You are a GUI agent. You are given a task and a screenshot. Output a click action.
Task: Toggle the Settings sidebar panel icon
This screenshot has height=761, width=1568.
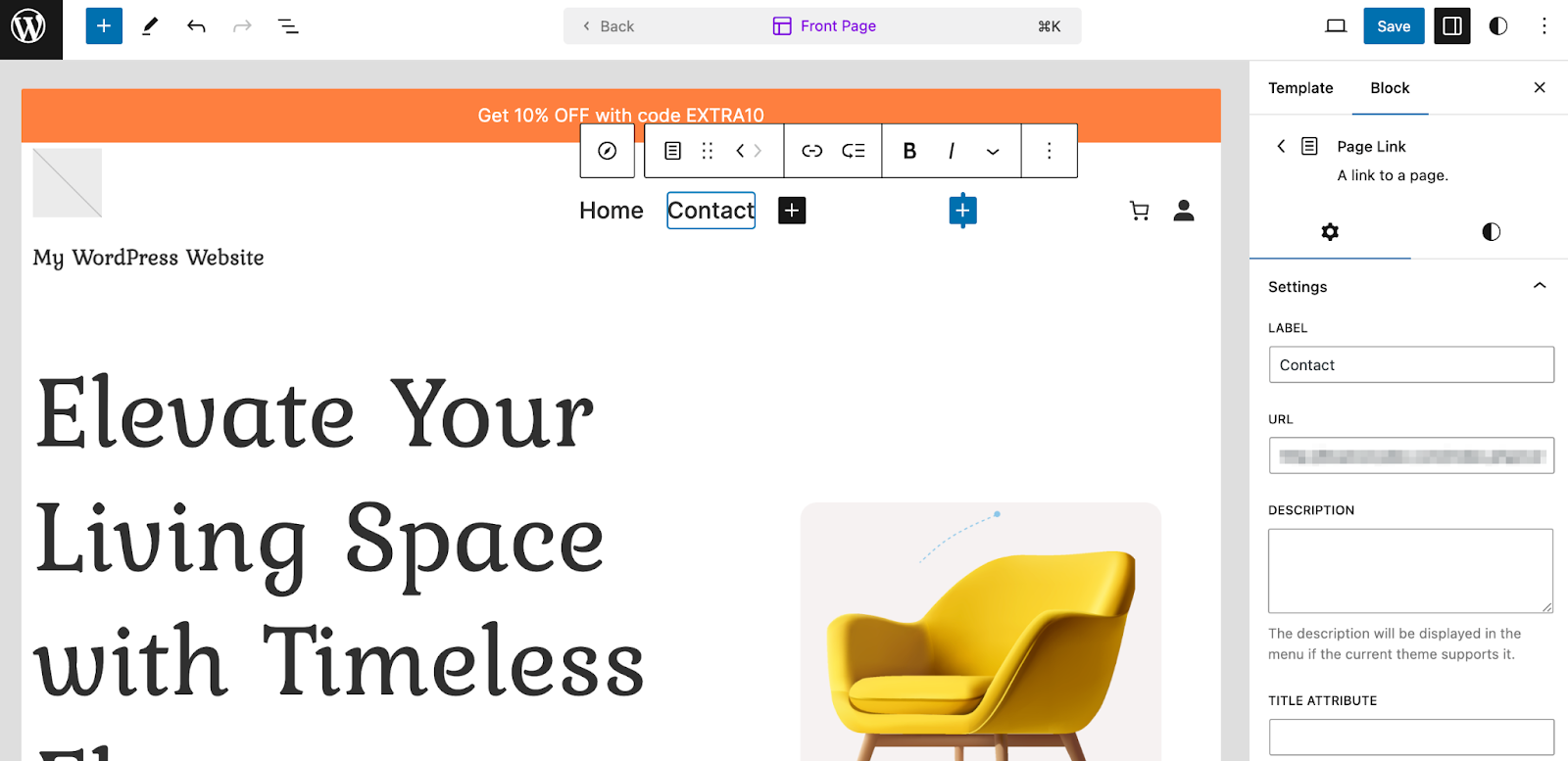(x=1452, y=26)
